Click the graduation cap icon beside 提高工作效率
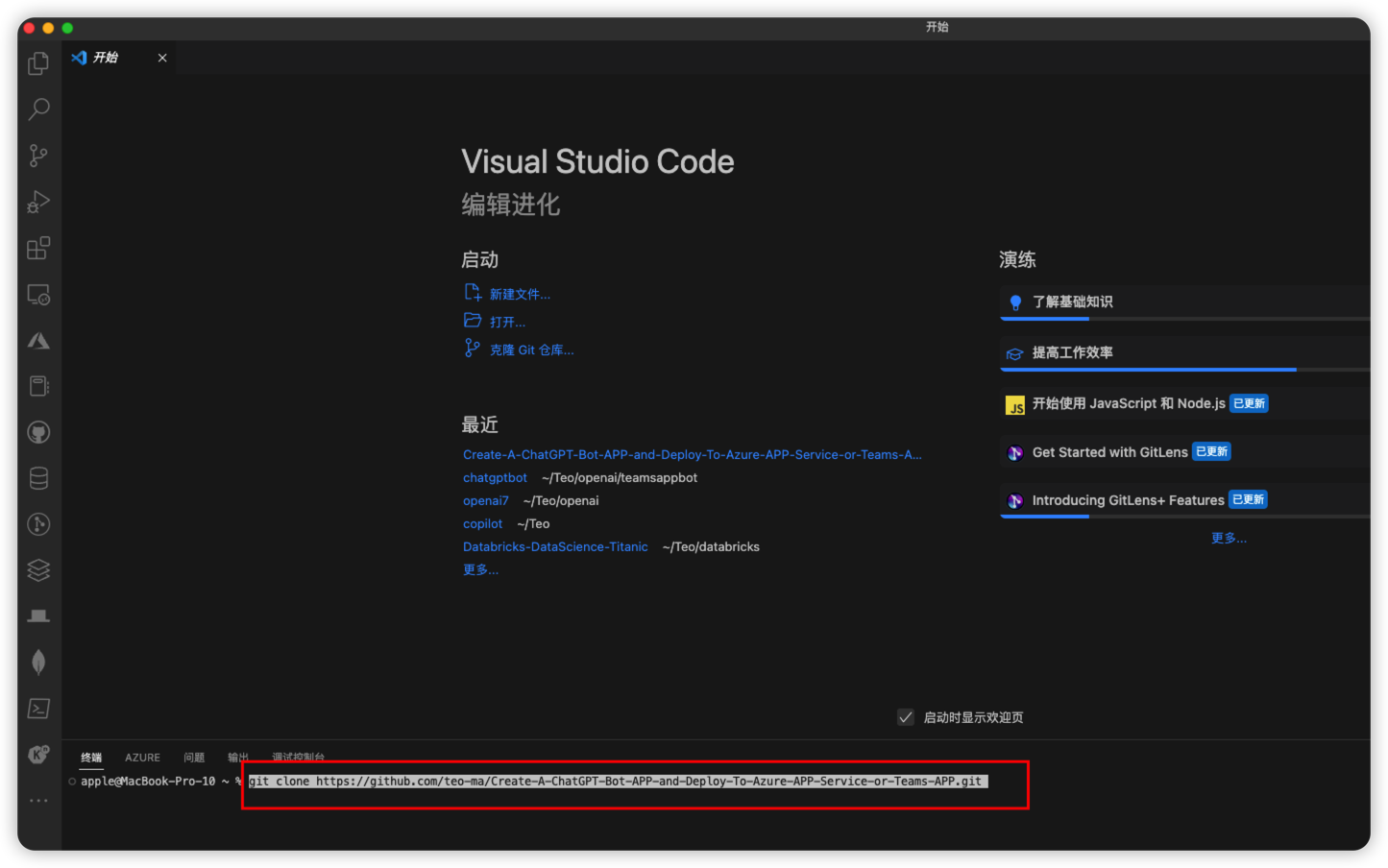Viewport: 1388px width, 868px height. coord(1014,353)
